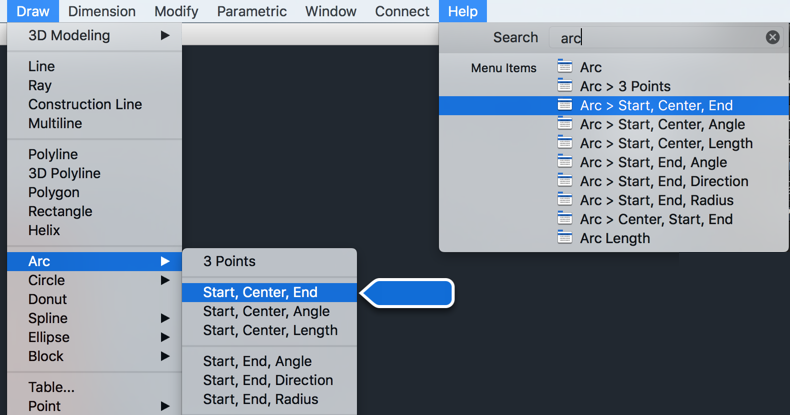Choose Start, Center, End arc option
The height and width of the screenshot is (415, 790).
pyautogui.click(x=260, y=292)
